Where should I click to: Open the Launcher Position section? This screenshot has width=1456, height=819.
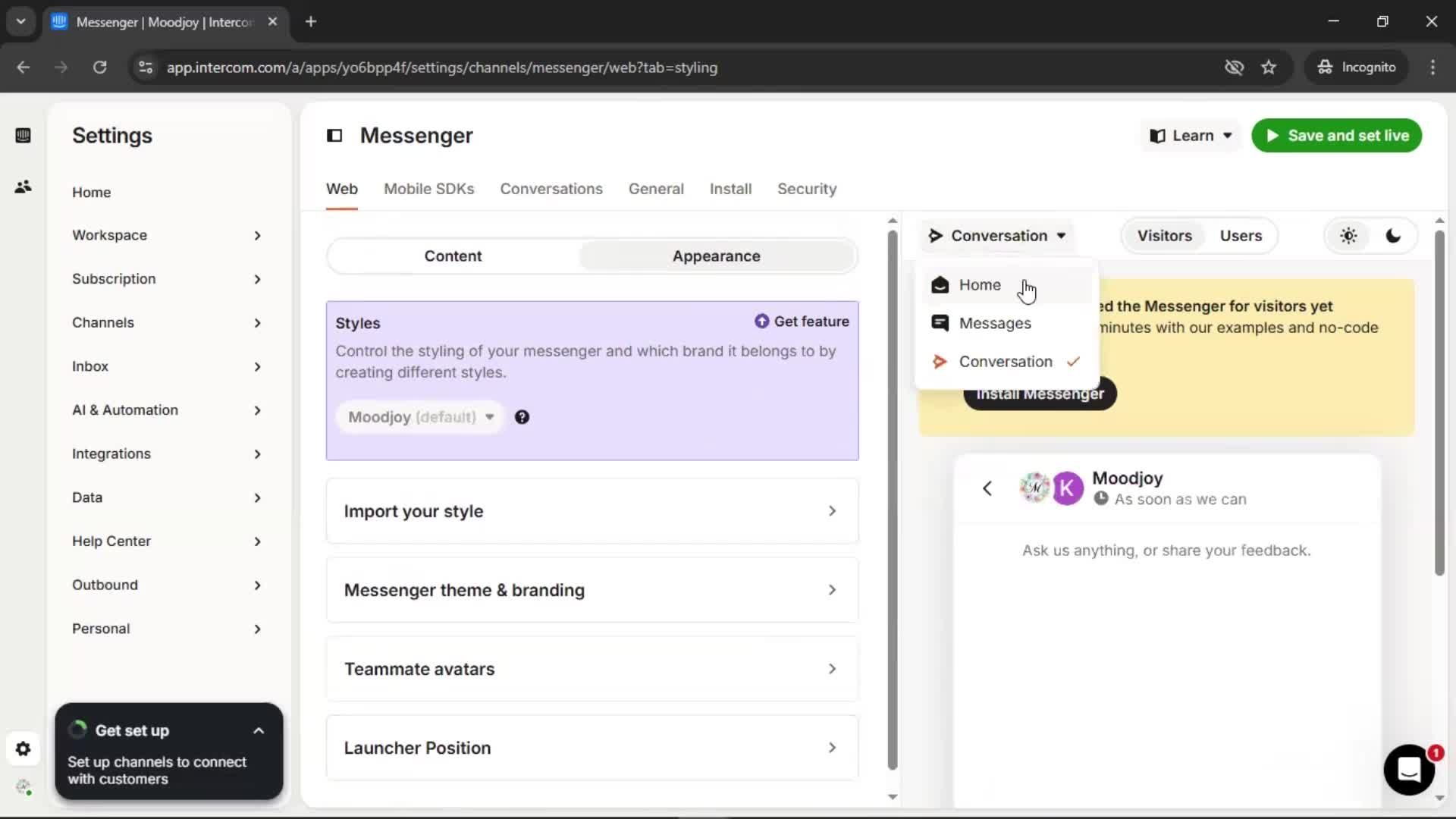[592, 748]
